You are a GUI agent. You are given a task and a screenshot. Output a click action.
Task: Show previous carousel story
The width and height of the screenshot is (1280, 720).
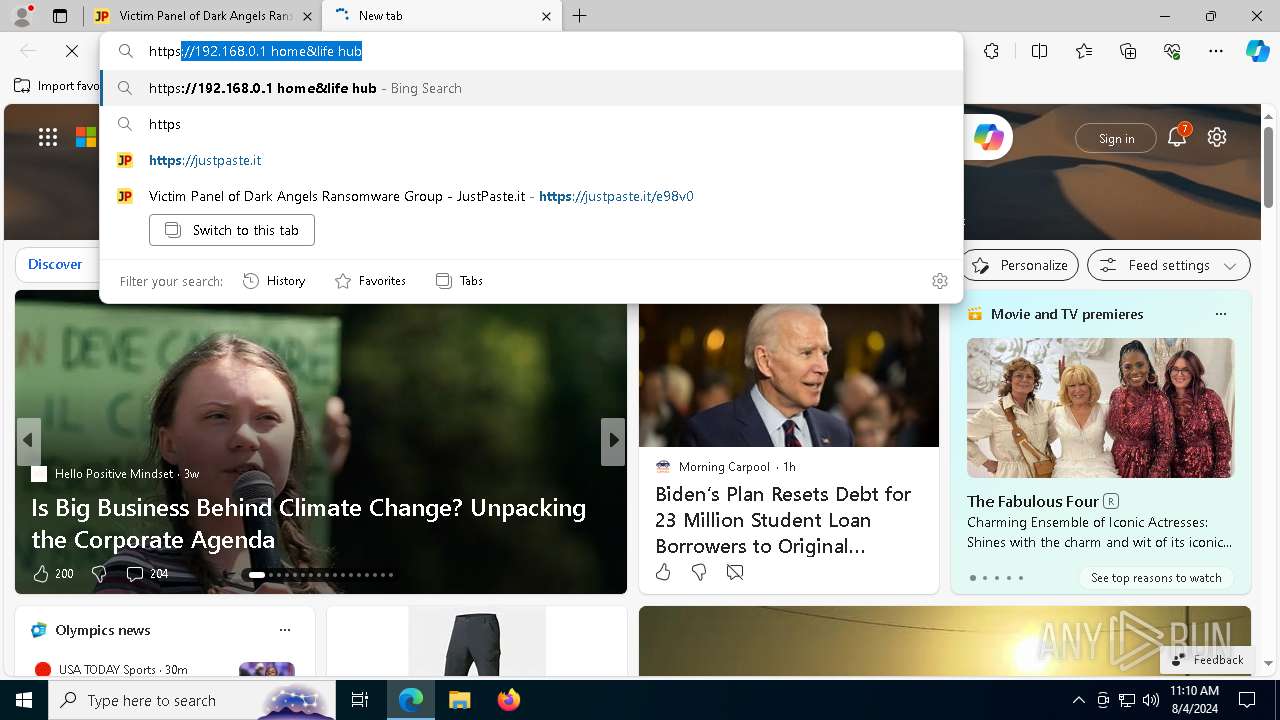pos(28,441)
